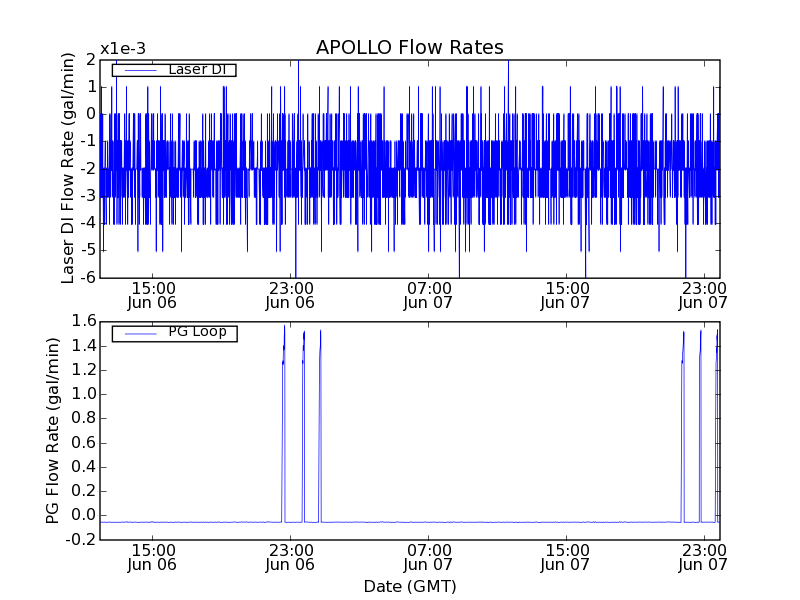Click the bottom chart's 23:00 Jun 06 label
The height and width of the screenshot is (600, 800).
point(290,558)
